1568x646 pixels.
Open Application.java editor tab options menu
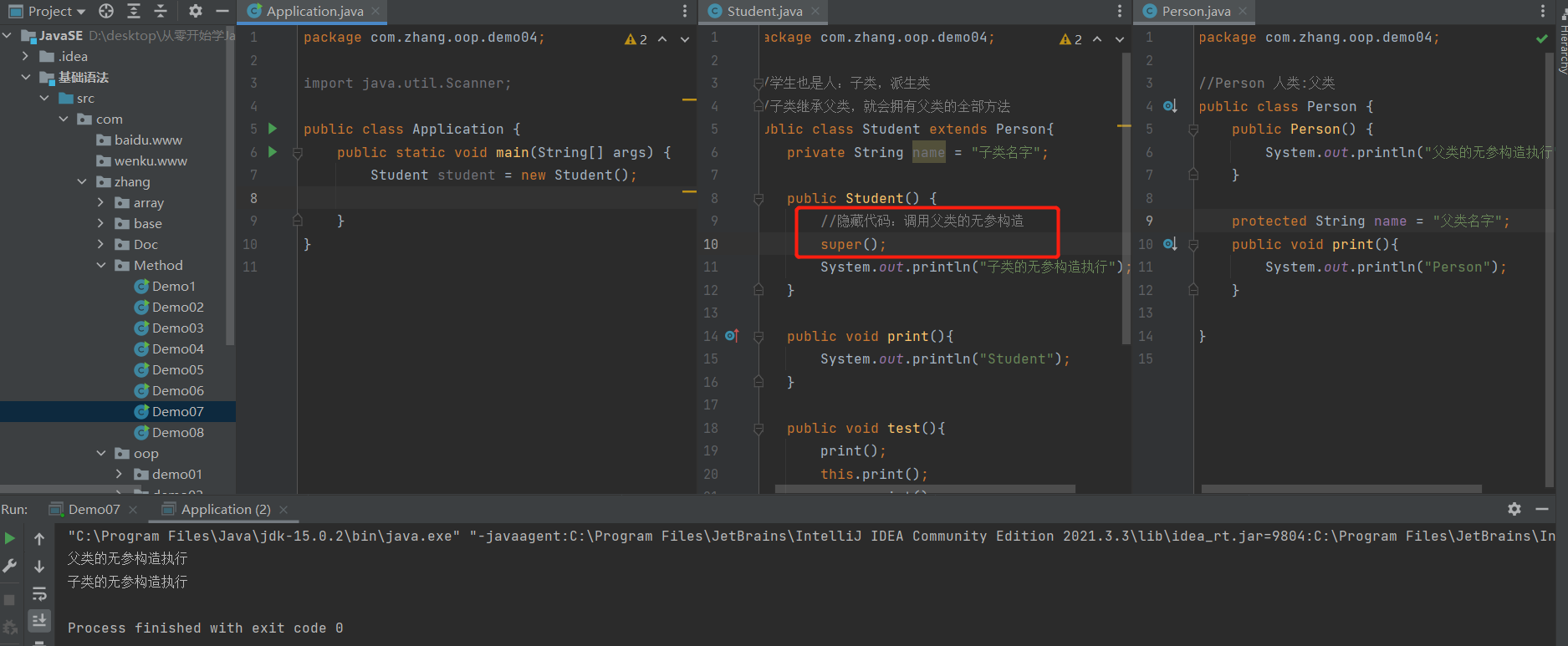(685, 11)
